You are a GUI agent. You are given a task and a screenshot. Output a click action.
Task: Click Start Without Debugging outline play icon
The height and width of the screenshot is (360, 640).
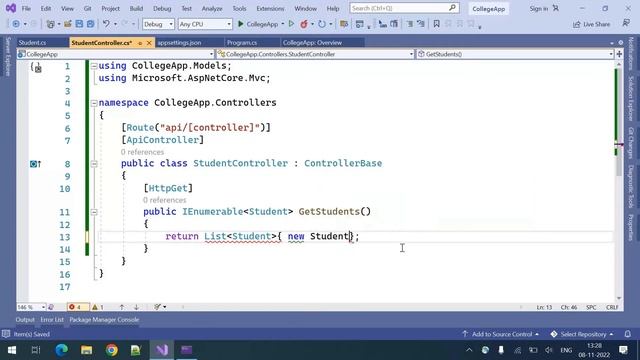click(291, 24)
